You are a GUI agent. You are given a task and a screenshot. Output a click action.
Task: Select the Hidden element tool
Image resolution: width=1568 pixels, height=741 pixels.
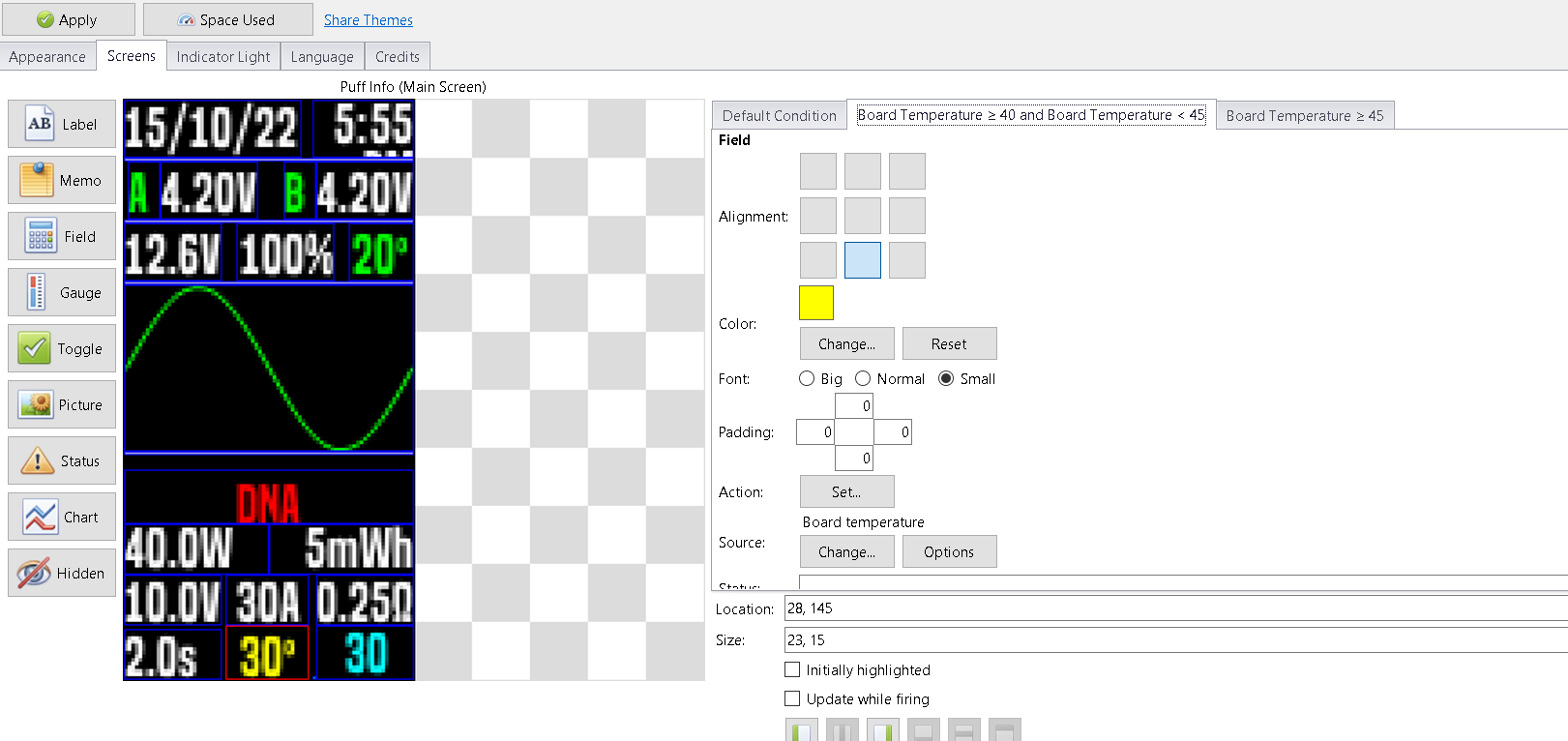62,574
